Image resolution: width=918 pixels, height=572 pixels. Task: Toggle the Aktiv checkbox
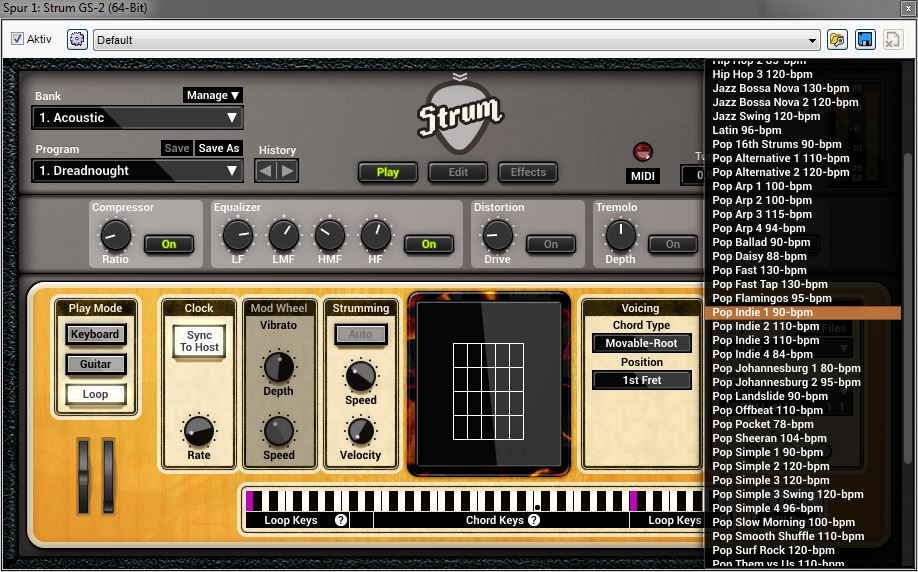click(18, 39)
